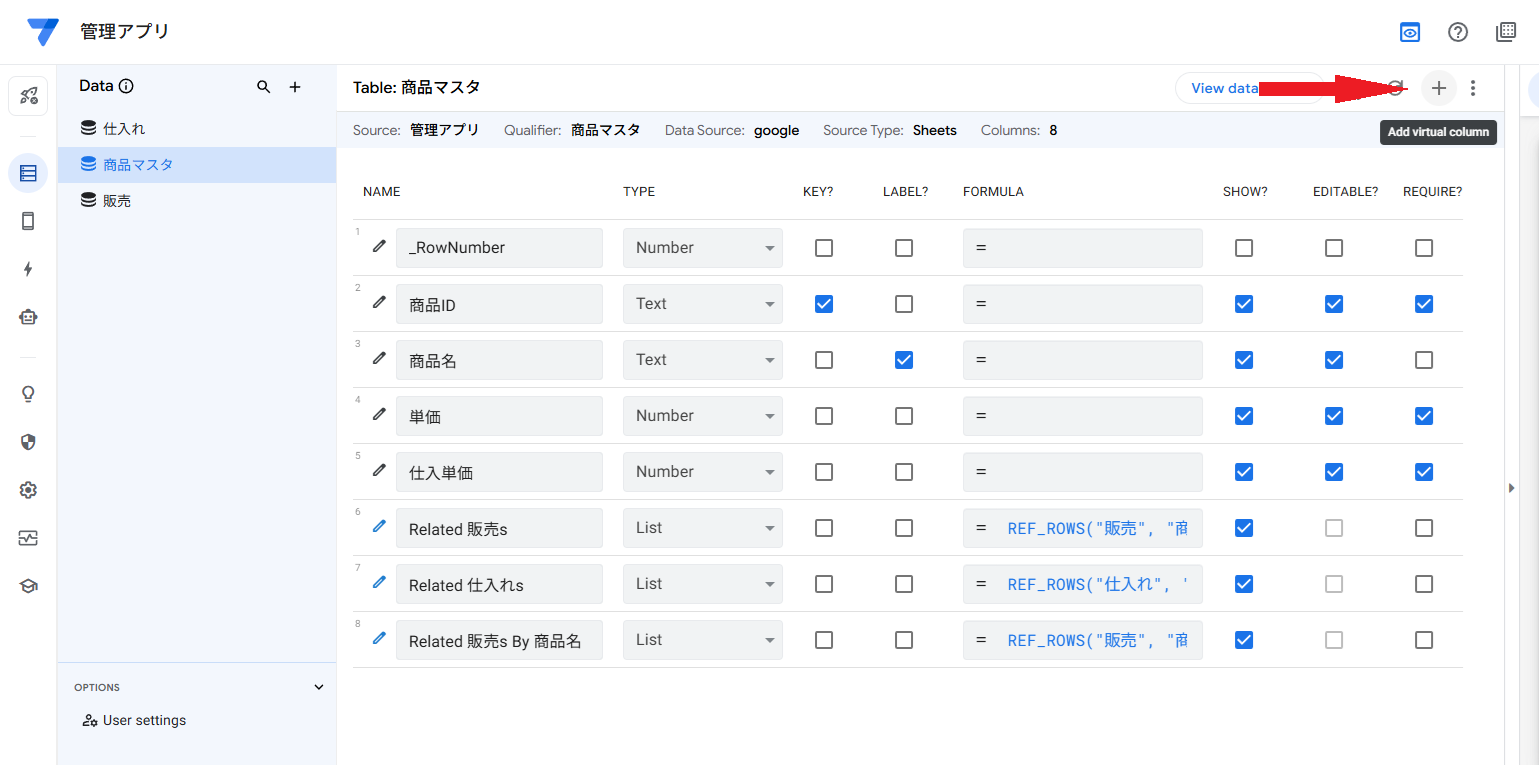The height and width of the screenshot is (765, 1539).
Task: Click the formula field for 仕入単価
Action: [x=1082, y=472]
